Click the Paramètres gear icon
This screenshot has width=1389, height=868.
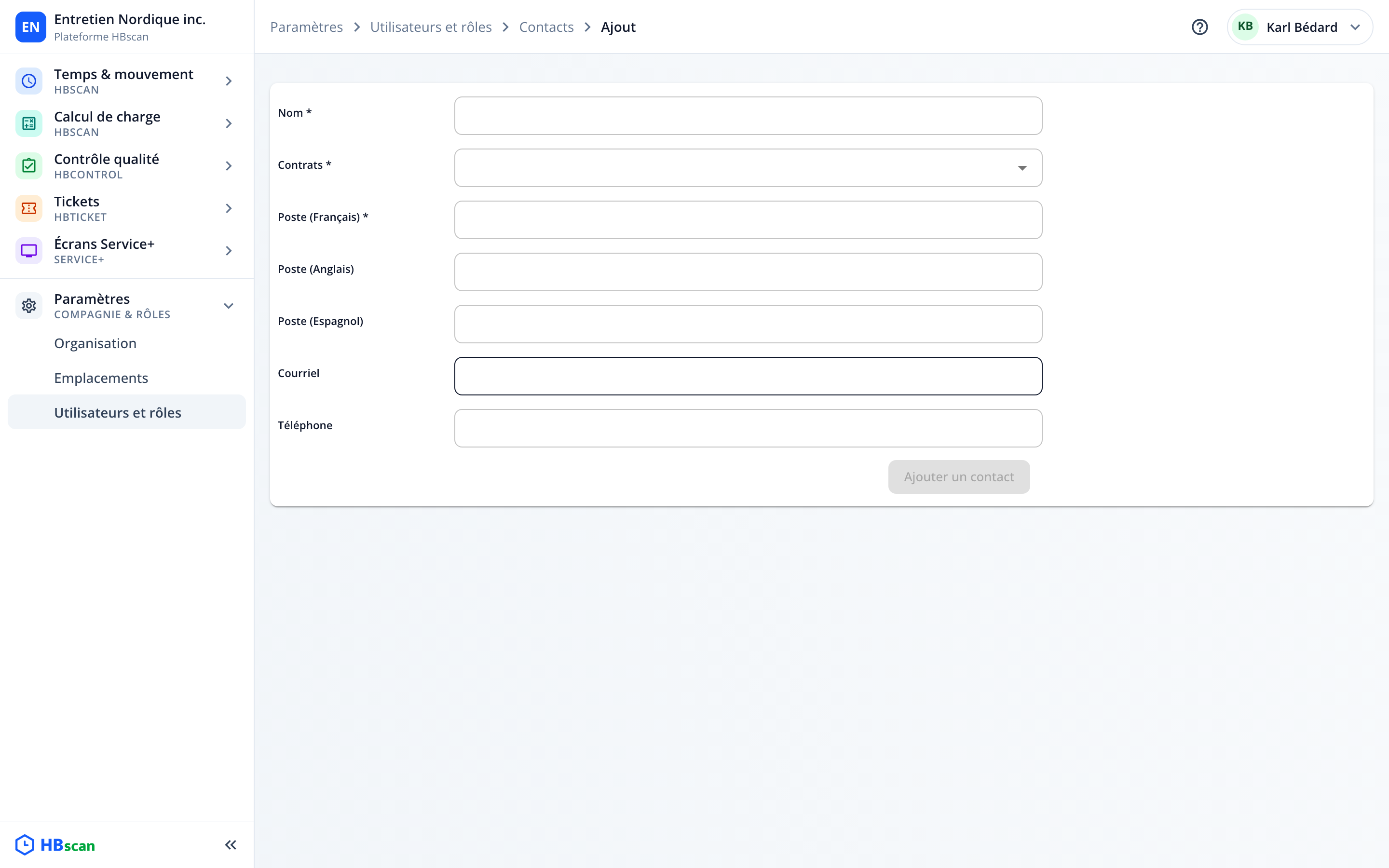click(x=29, y=306)
